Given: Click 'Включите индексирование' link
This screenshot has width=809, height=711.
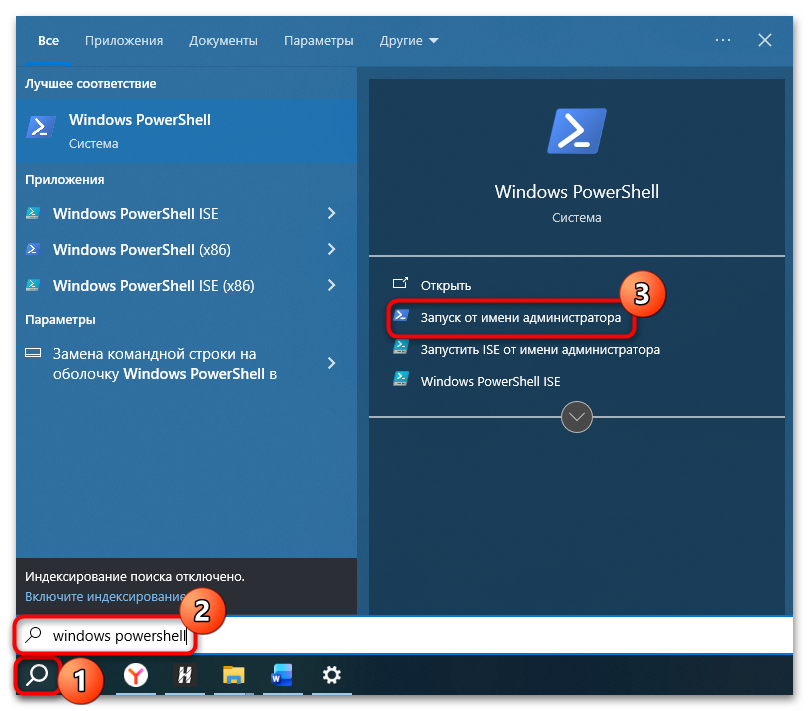Looking at the screenshot, I should 105,596.
